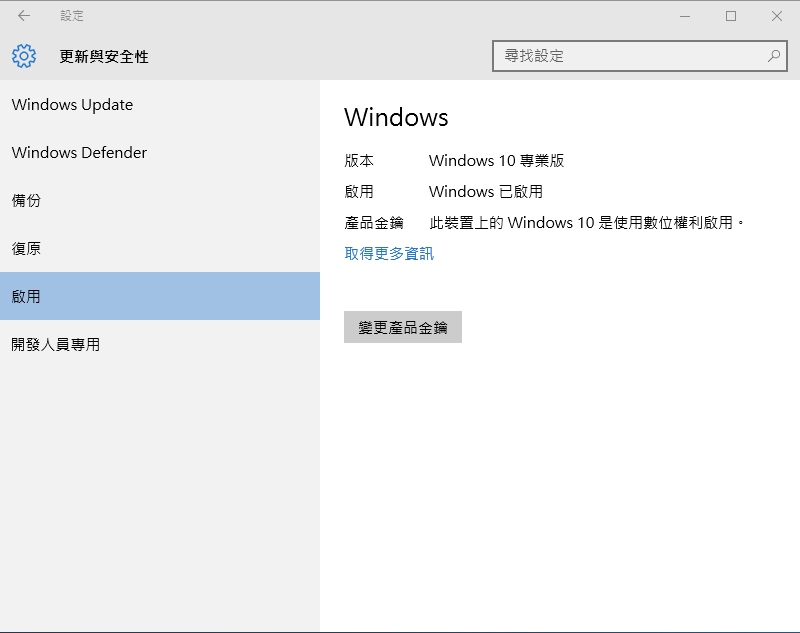This screenshot has height=633, width=800.
Task: Click the back arrow in title bar
Action: [24, 16]
